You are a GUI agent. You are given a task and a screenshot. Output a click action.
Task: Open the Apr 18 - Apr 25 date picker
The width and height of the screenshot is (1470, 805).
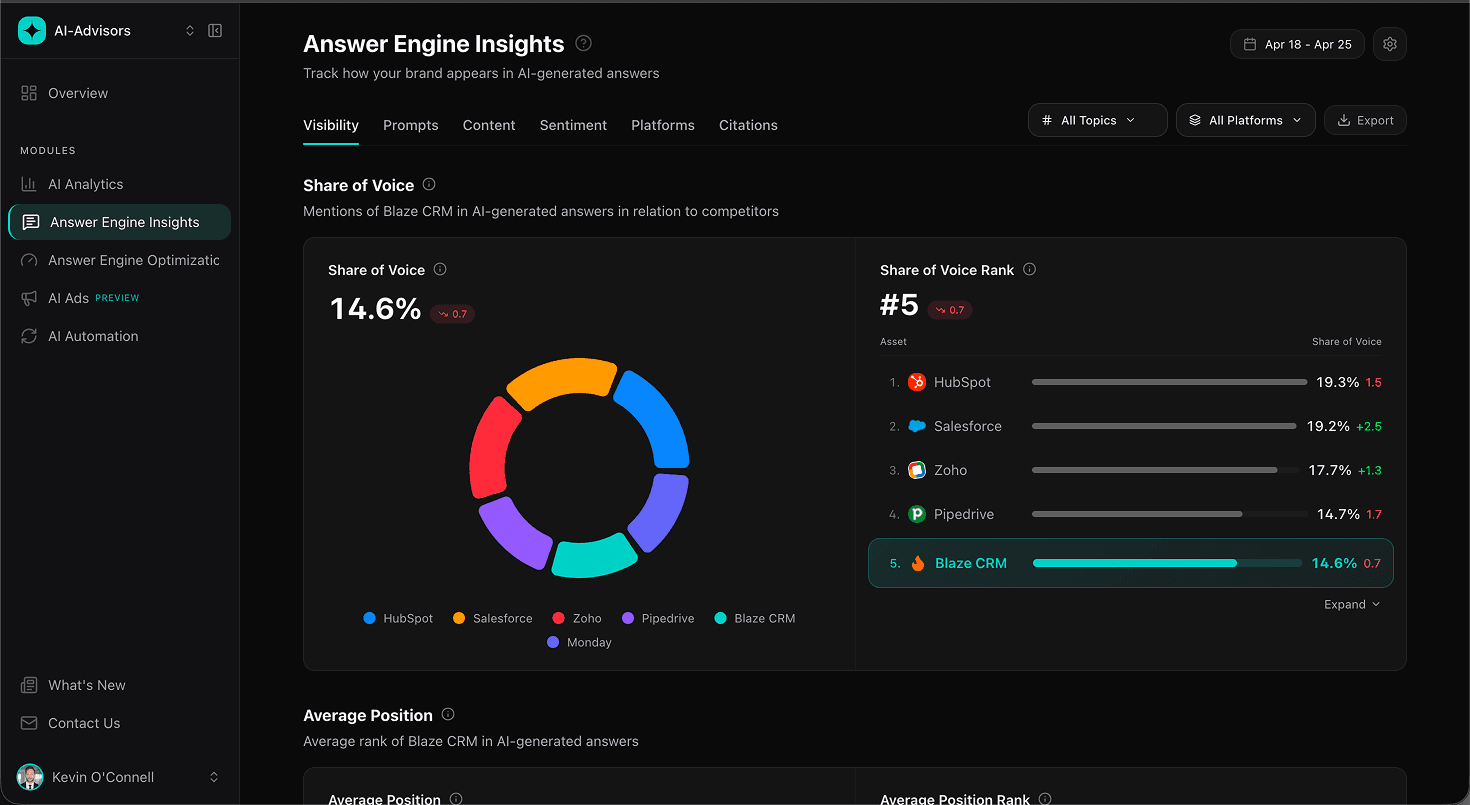click(x=1297, y=44)
